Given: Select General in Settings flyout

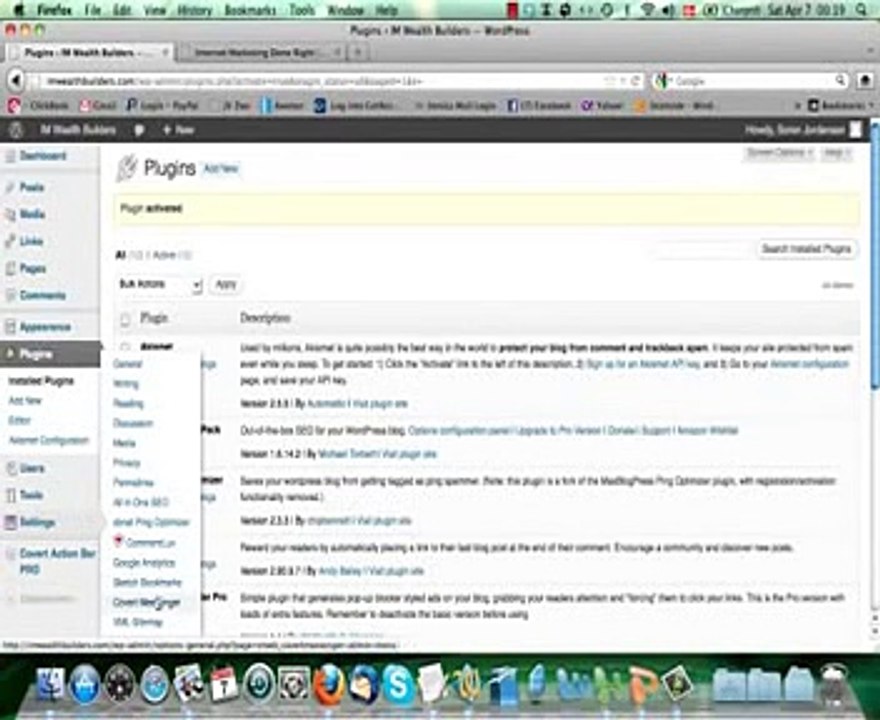Looking at the screenshot, I should [127, 364].
